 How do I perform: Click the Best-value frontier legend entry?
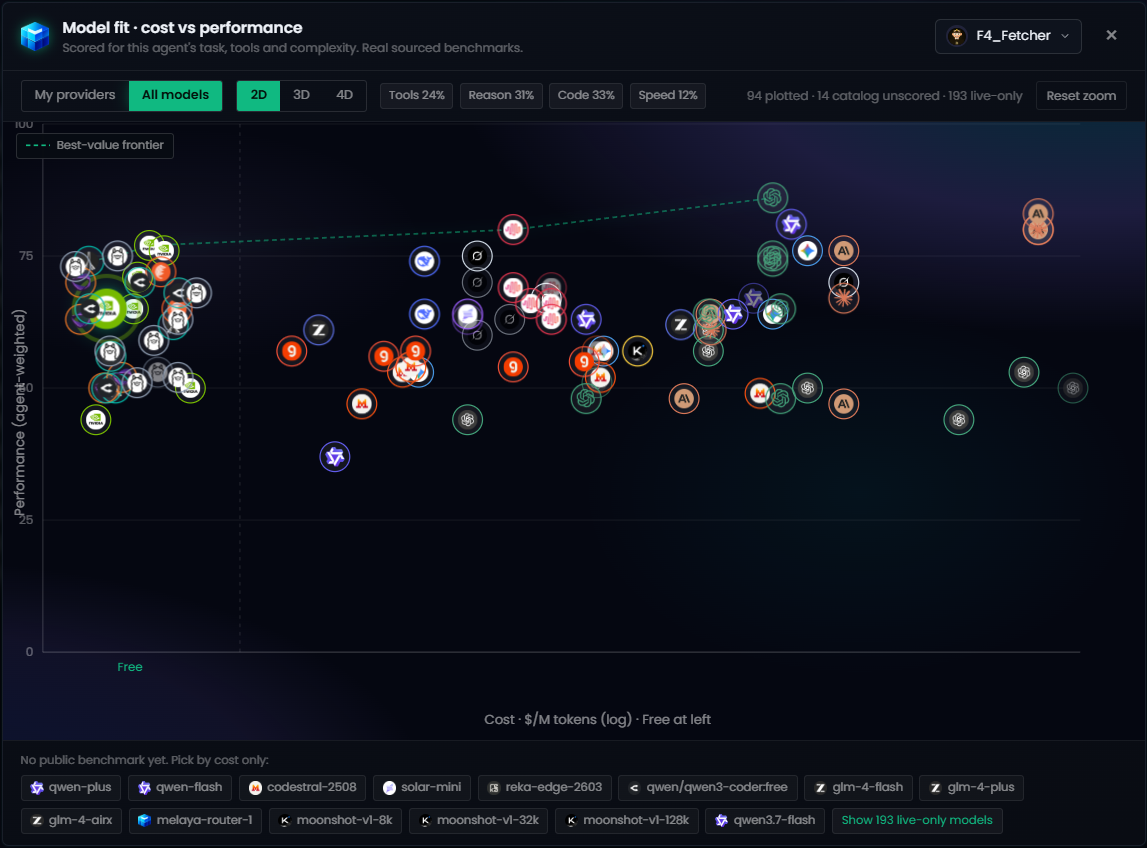95,146
